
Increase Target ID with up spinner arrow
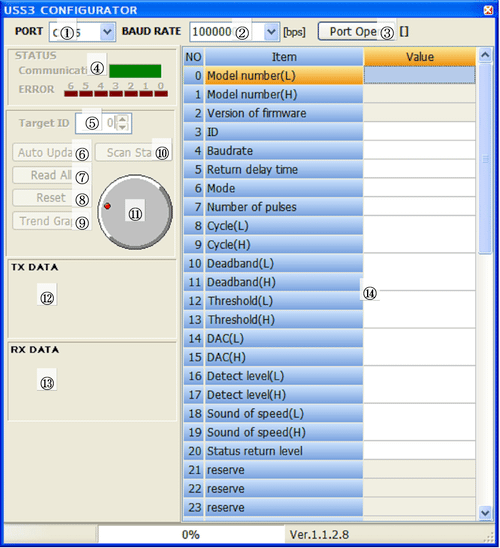(122, 119)
